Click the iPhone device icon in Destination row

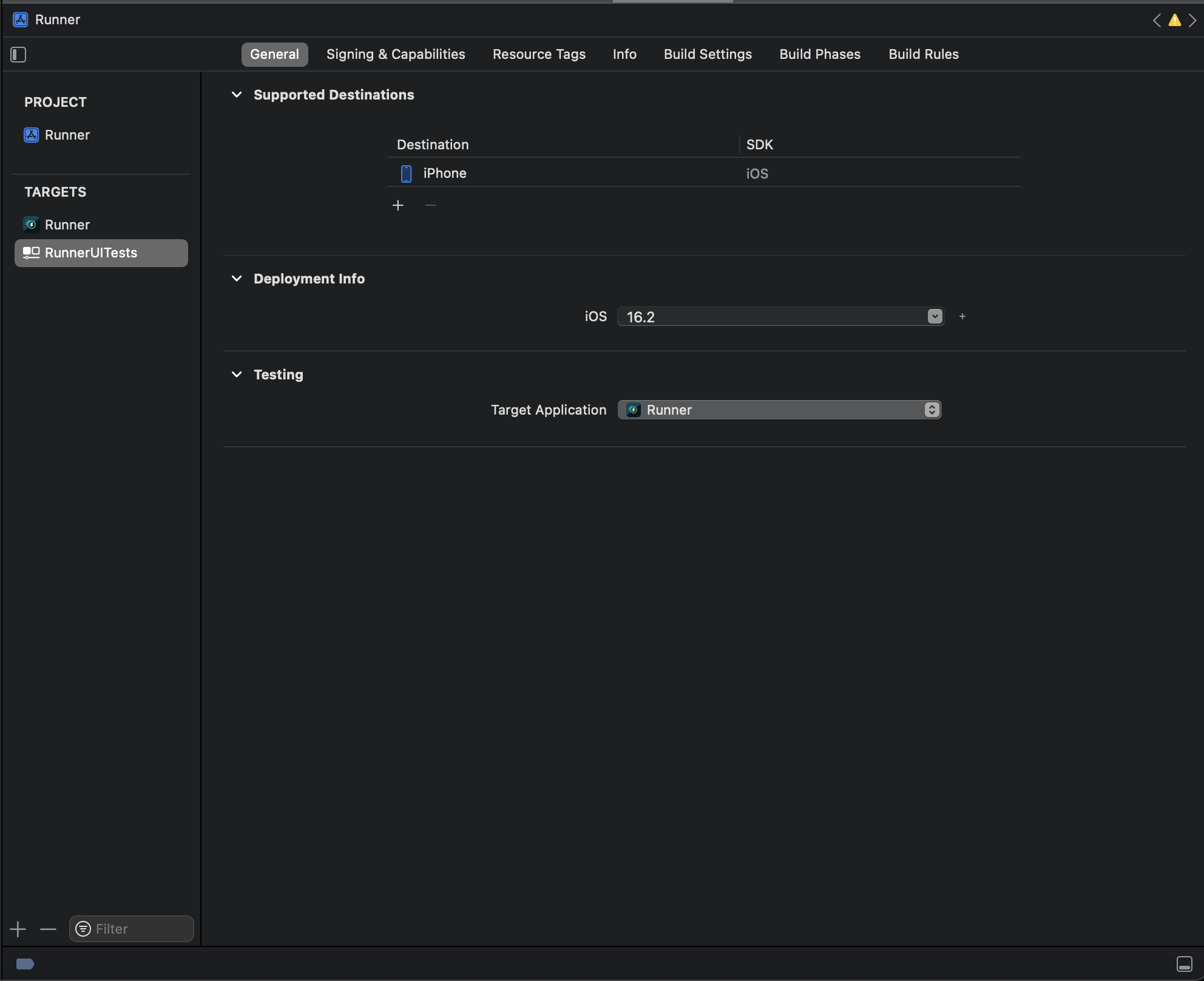[405, 174]
